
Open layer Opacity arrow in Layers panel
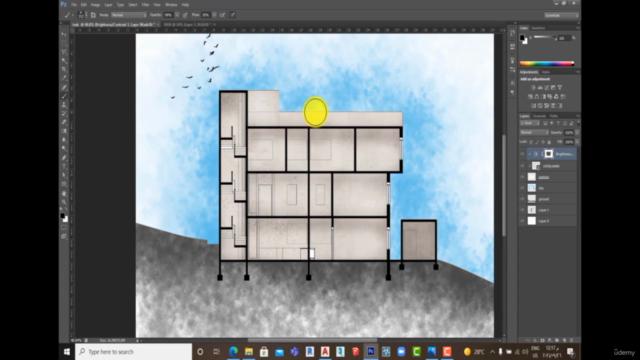click(x=577, y=133)
